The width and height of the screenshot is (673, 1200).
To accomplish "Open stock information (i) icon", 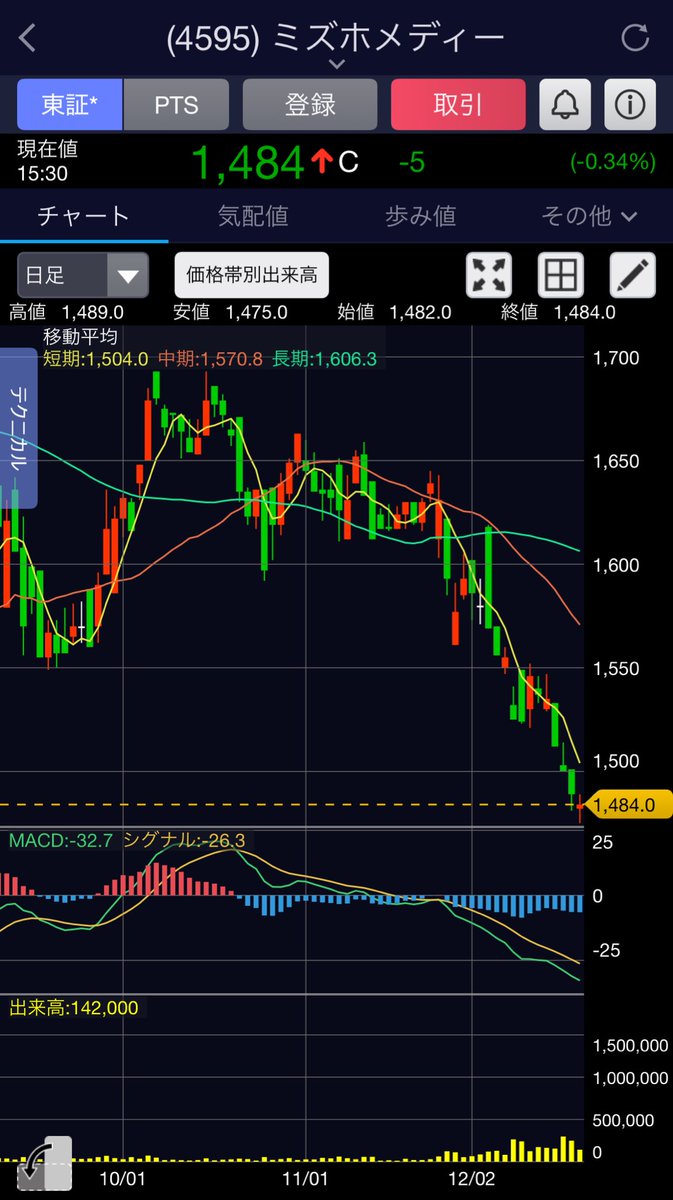I will (x=630, y=104).
